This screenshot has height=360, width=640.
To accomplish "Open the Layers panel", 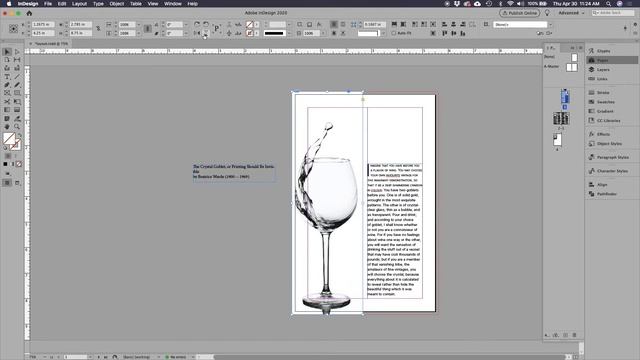I will coord(603,70).
